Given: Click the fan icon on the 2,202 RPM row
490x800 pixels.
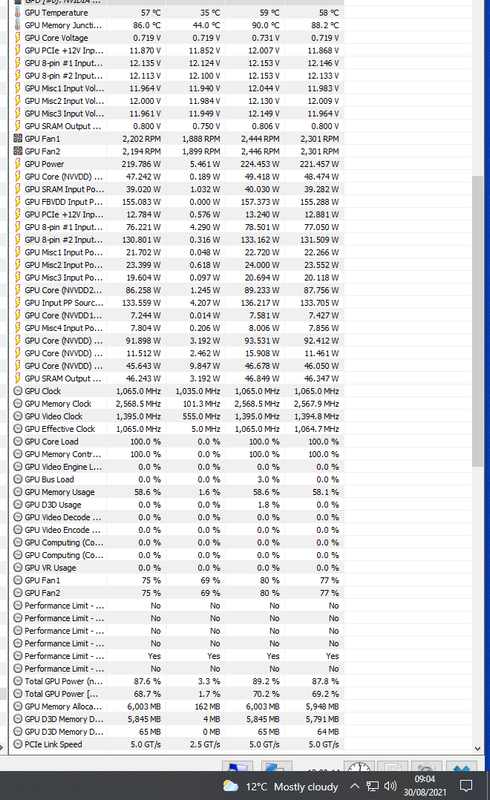Looking at the screenshot, I should 18,138.
